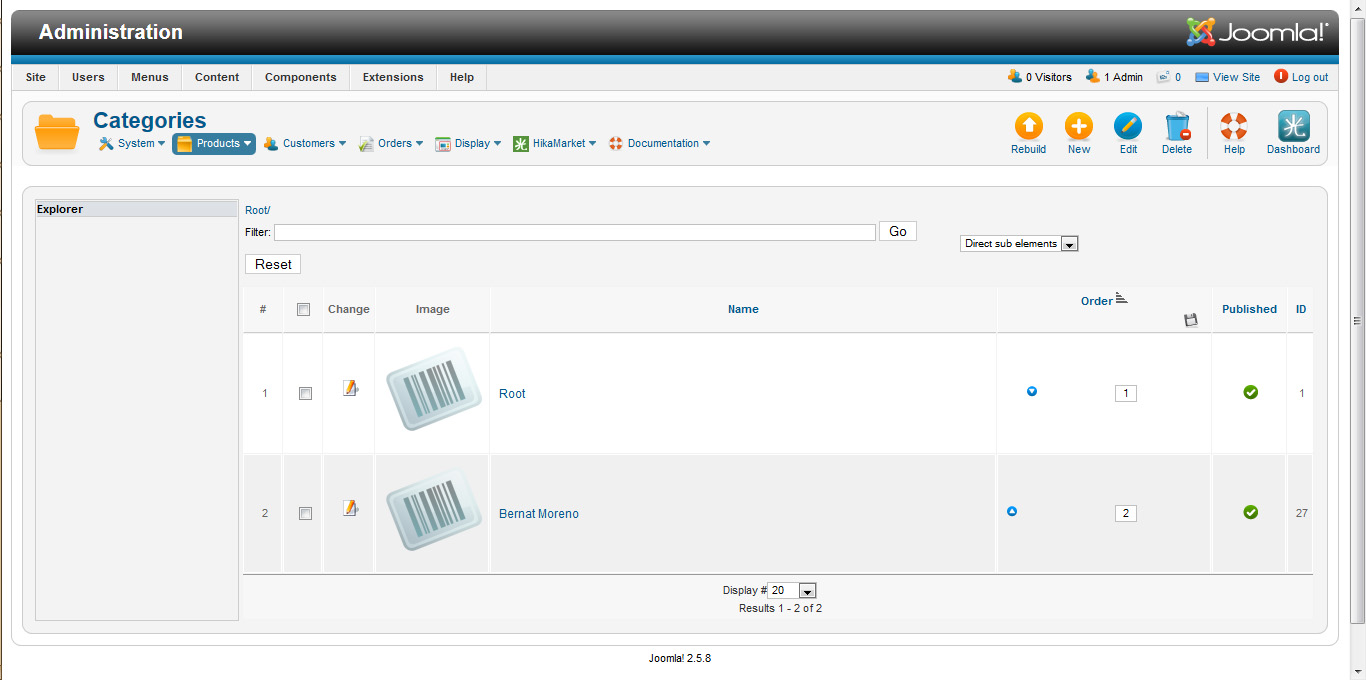The image size is (1366, 680).
Task: Sort by ID column header
Action: click(1301, 310)
